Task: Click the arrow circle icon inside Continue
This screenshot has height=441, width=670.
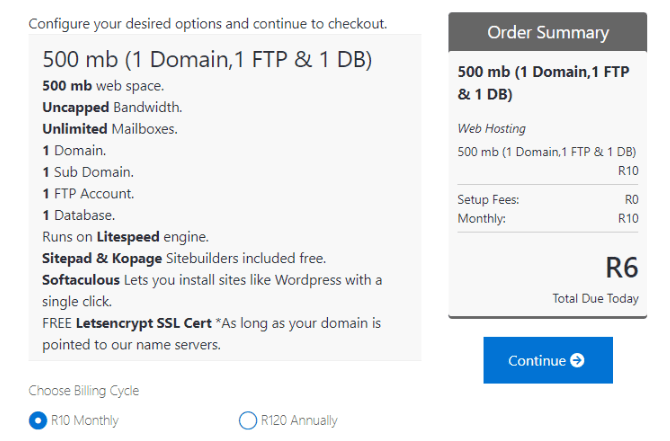Action: click(577, 360)
